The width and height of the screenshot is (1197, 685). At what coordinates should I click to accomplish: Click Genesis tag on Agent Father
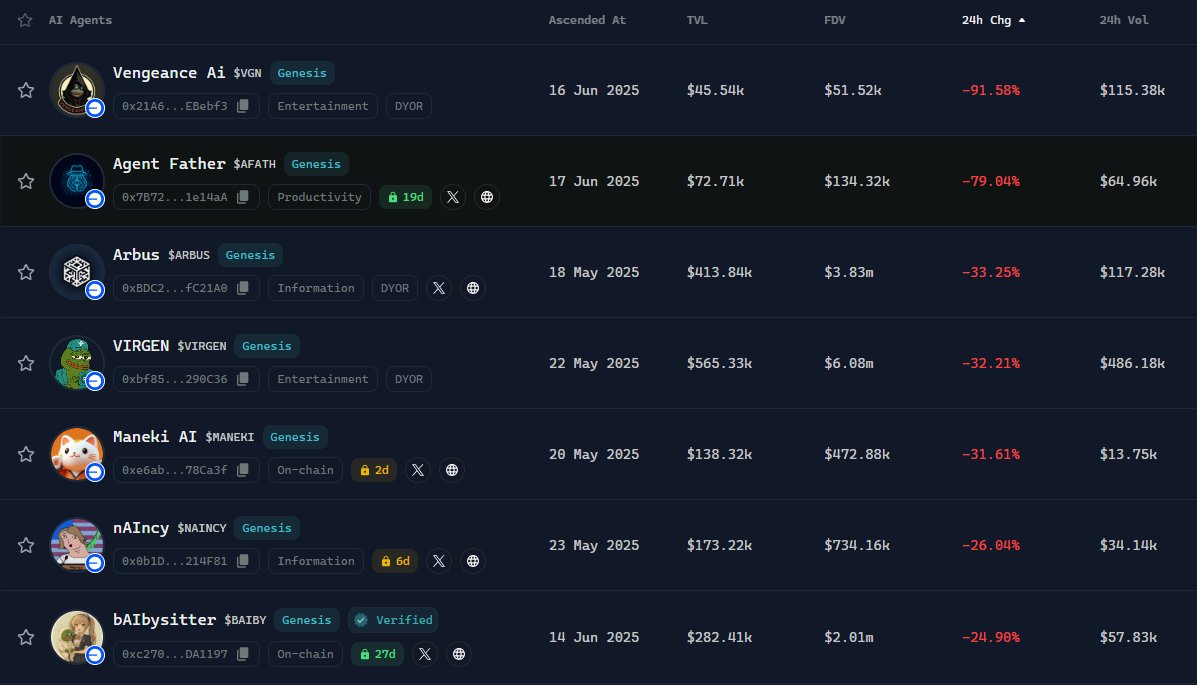(x=316, y=164)
